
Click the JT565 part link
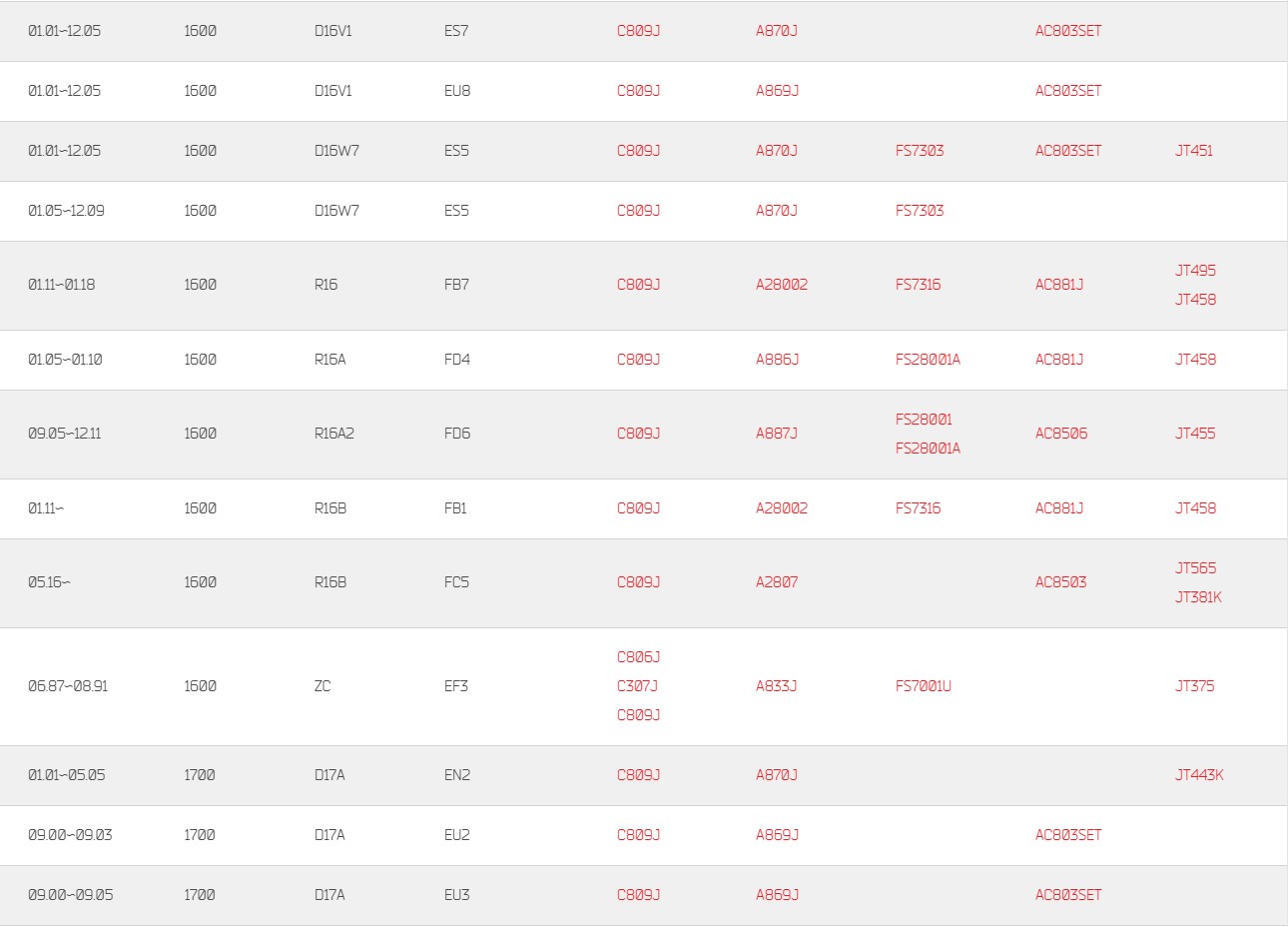pos(1195,568)
